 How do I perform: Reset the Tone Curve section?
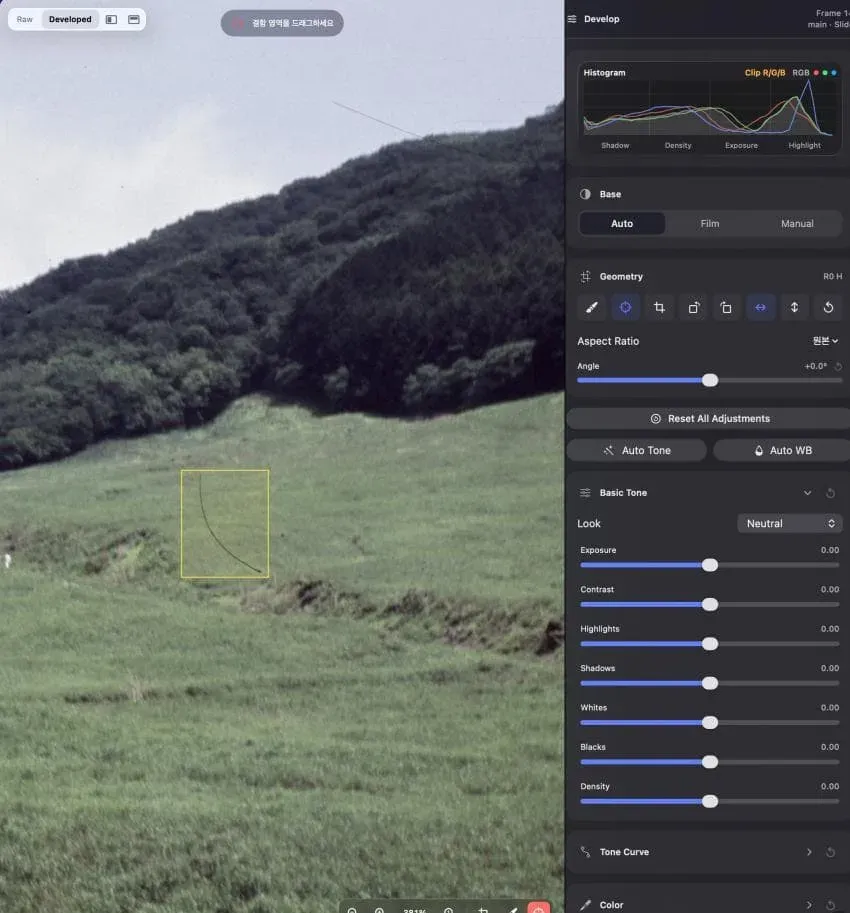tap(830, 852)
